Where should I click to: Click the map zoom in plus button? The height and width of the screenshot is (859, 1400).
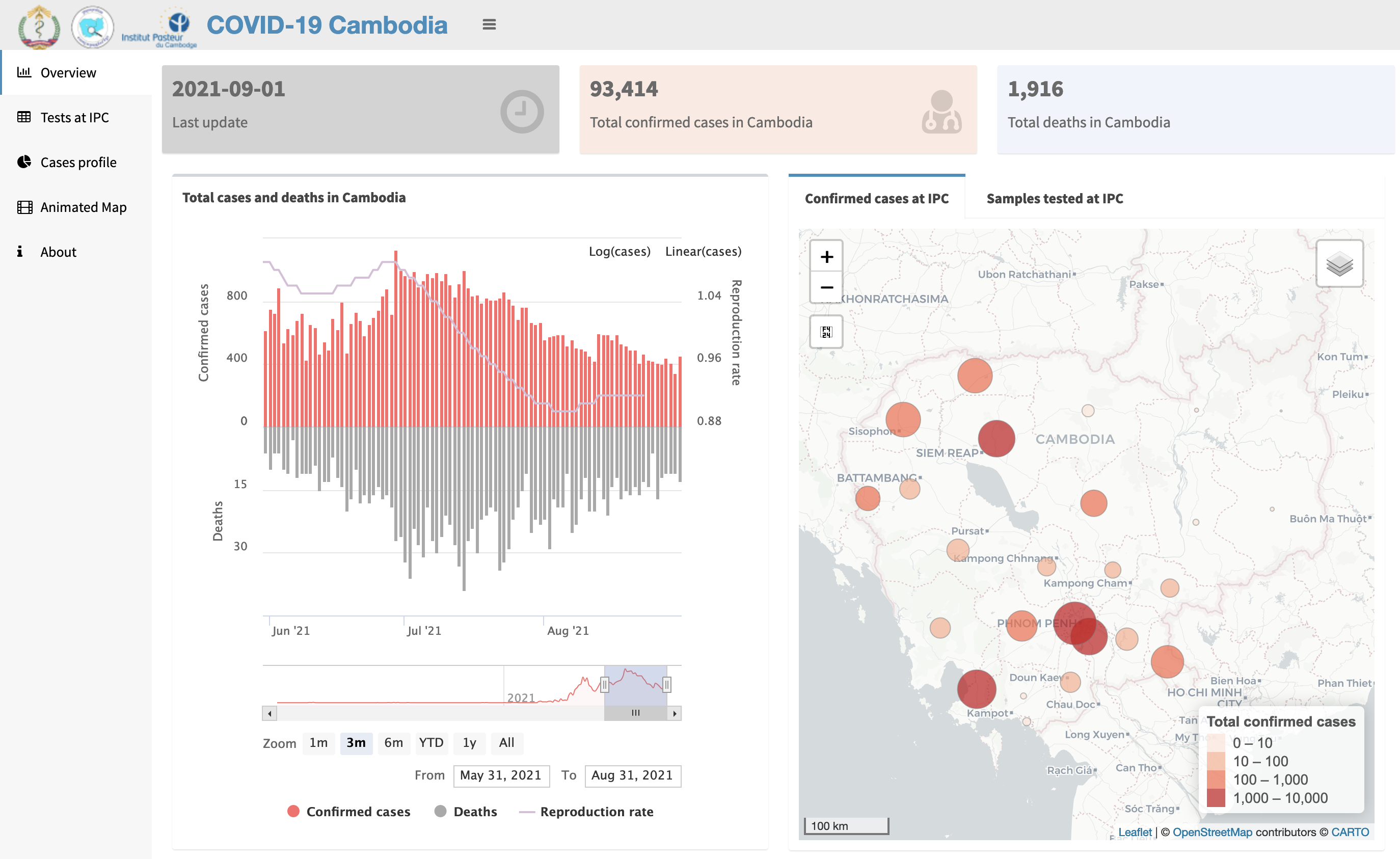826,257
